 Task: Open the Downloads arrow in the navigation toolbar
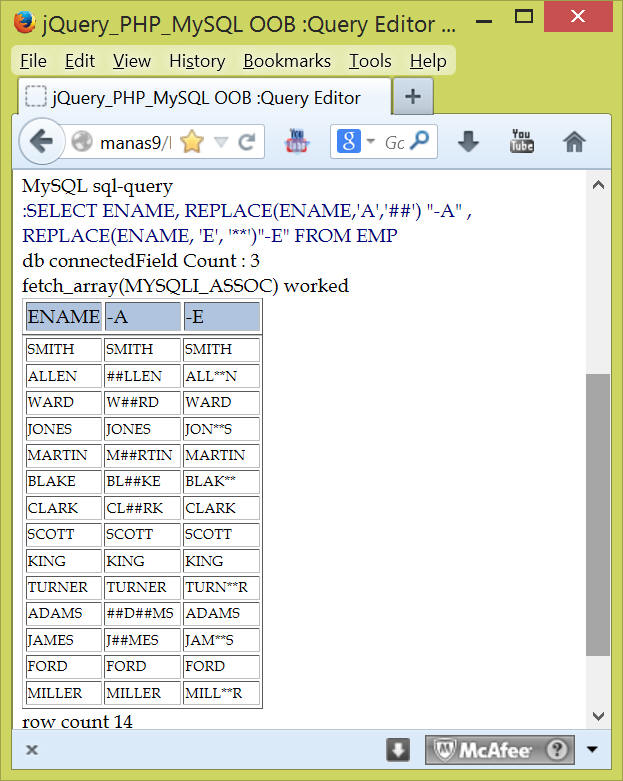coord(468,142)
